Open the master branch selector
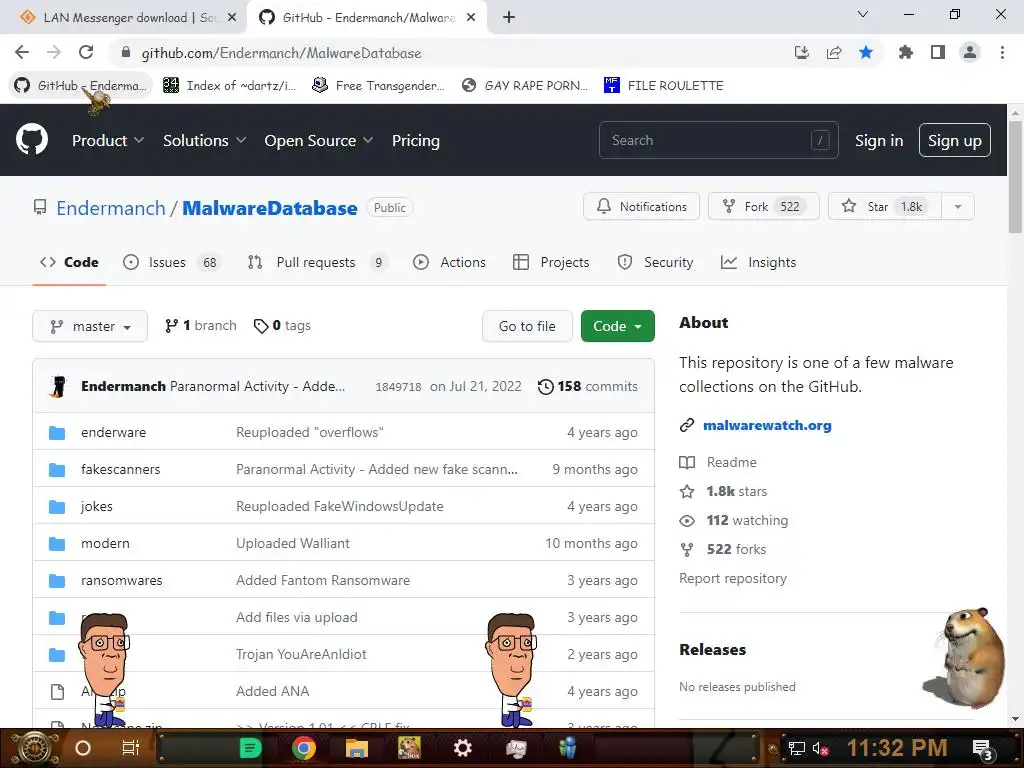 click(x=90, y=326)
